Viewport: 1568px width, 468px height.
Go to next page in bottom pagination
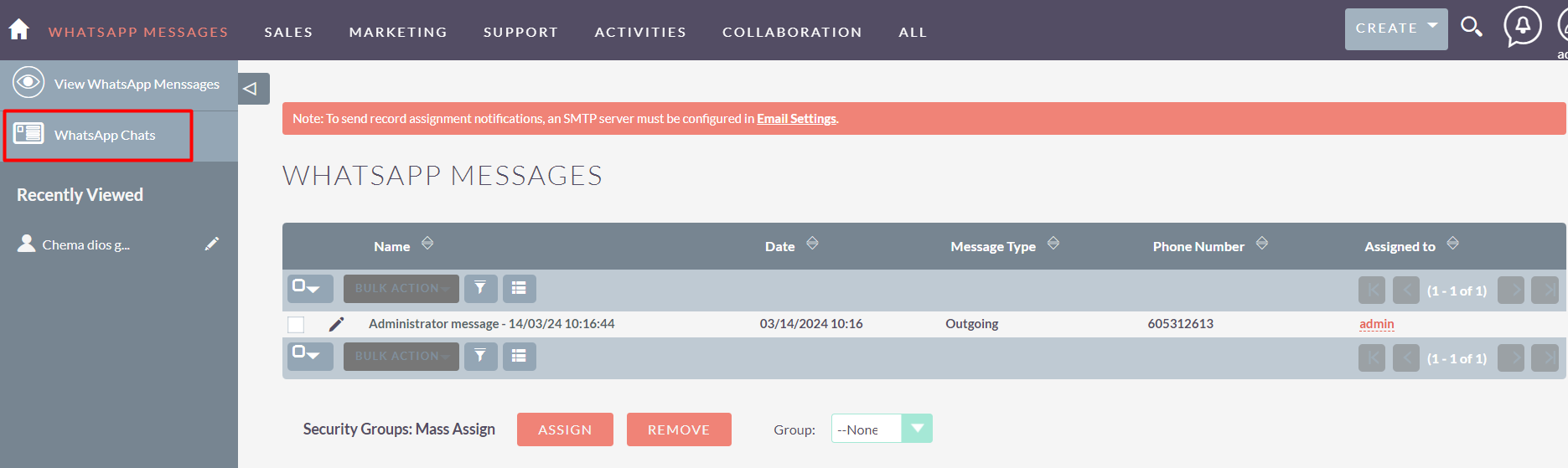1511,358
